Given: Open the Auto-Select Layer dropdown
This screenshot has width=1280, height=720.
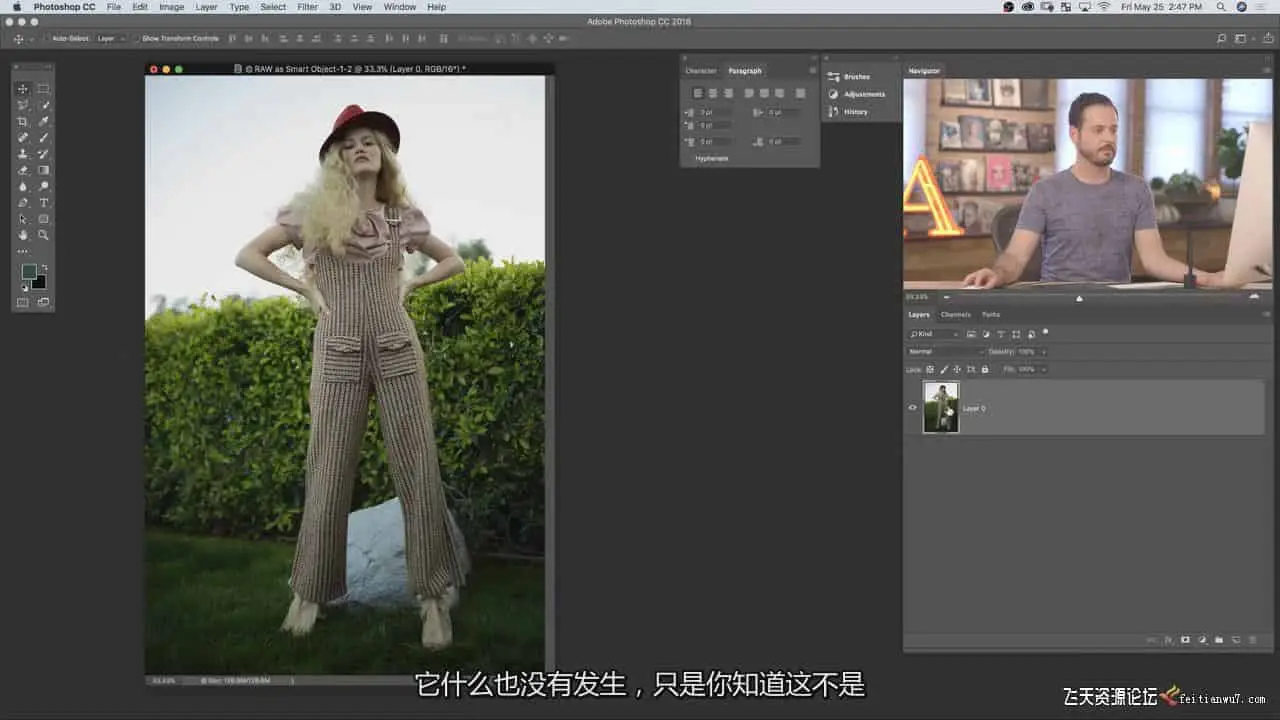Looking at the screenshot, I should point(110,39).
